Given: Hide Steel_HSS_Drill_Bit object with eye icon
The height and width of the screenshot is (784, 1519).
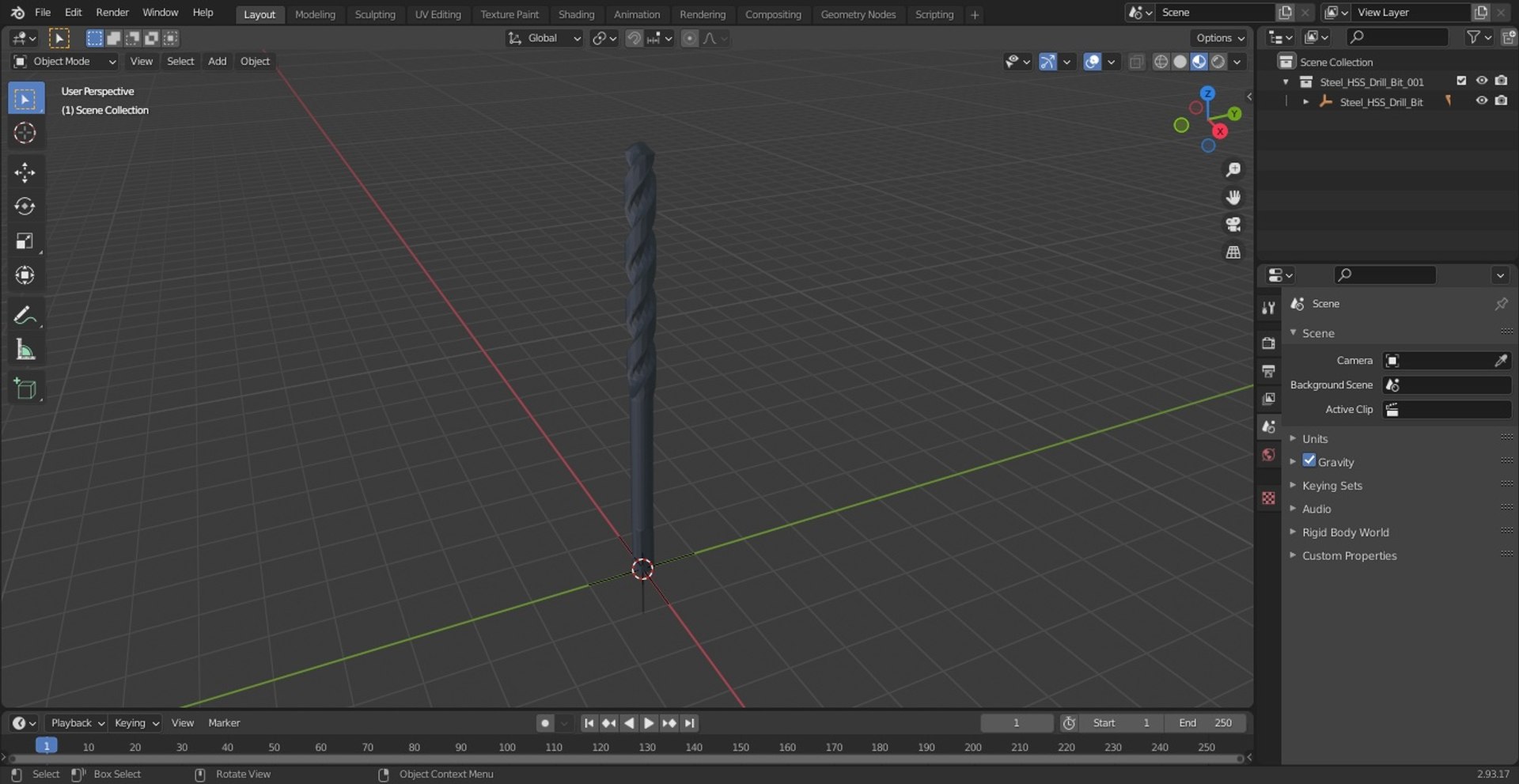Looking at the screenshot, I should tap(1481, 100).
